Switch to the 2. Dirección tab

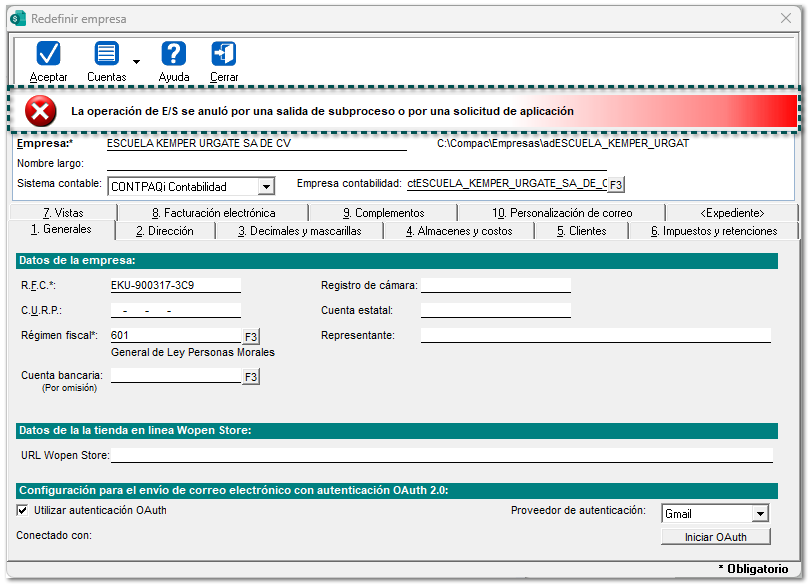165,231
